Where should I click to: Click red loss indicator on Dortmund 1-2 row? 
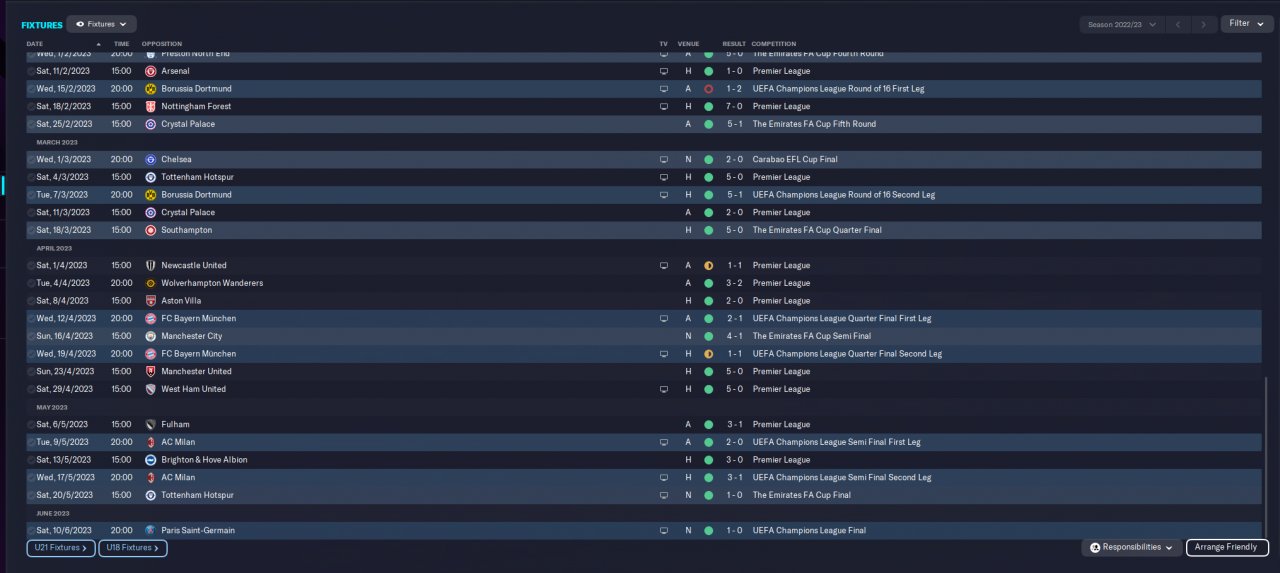pyautogui.click(x=708, y=89)
